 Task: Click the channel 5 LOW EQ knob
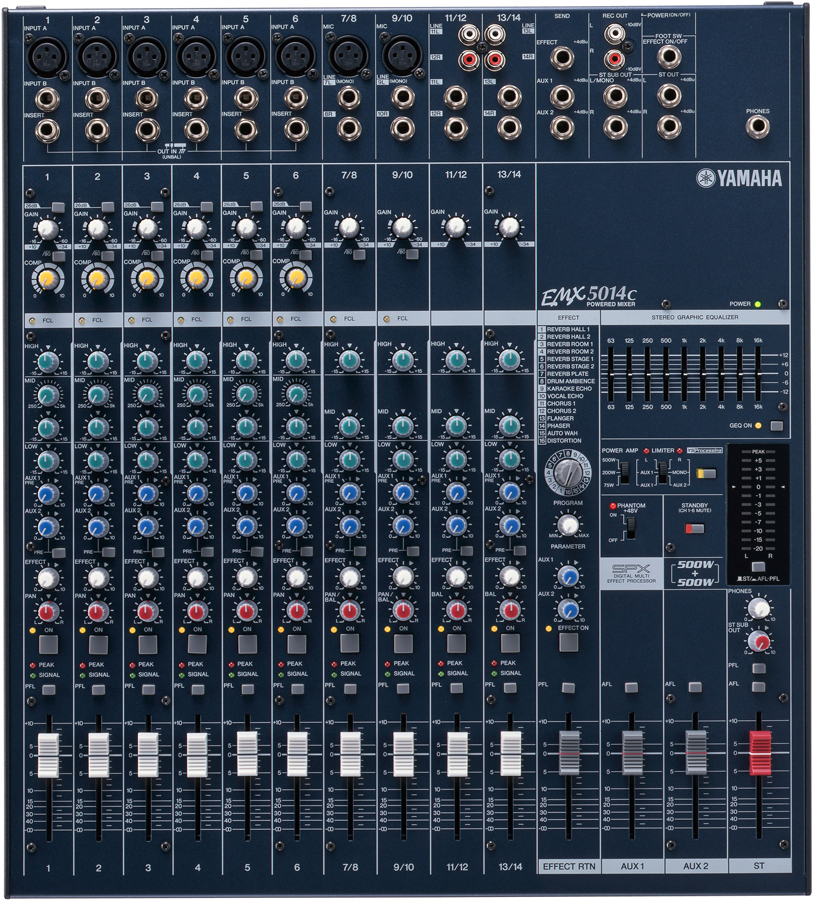tap(246, 460)
